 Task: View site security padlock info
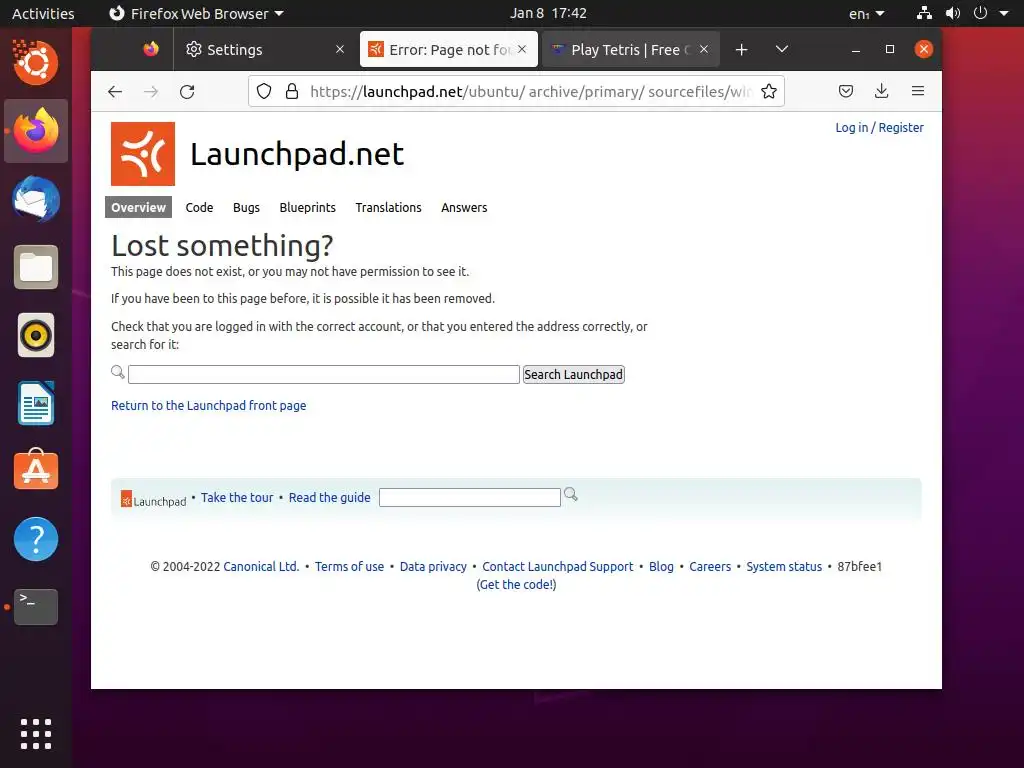(292, 91)
